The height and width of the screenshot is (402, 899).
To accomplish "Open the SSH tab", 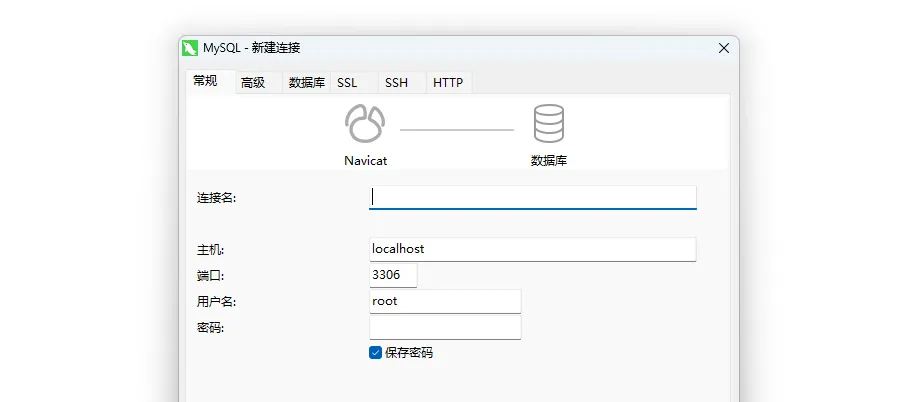I will tap(396, 83).
